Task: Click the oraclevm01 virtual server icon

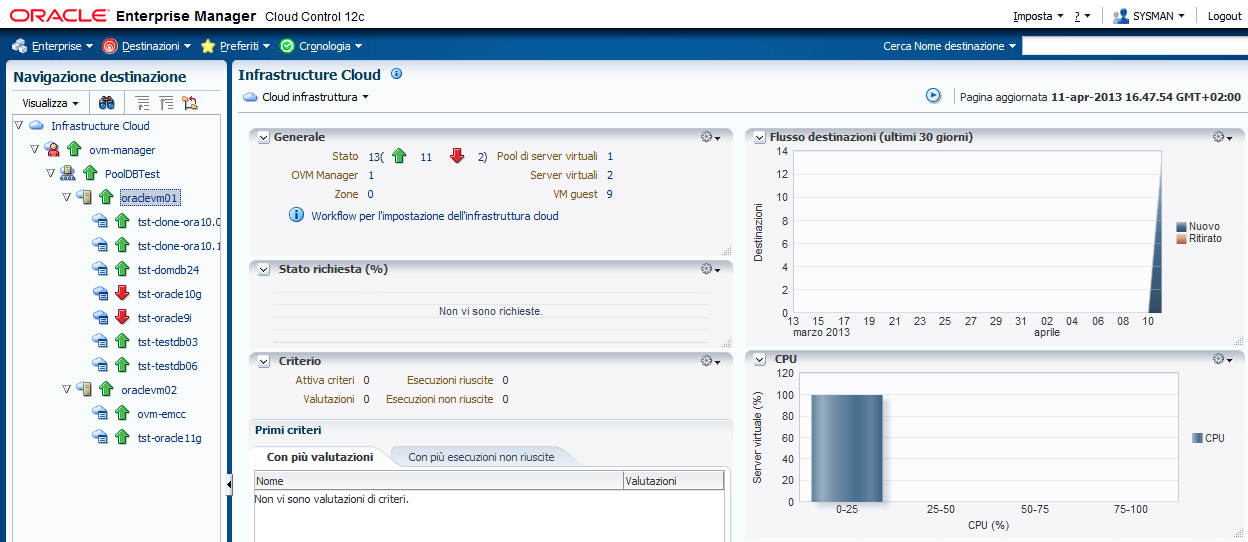Action: point(84,198)
